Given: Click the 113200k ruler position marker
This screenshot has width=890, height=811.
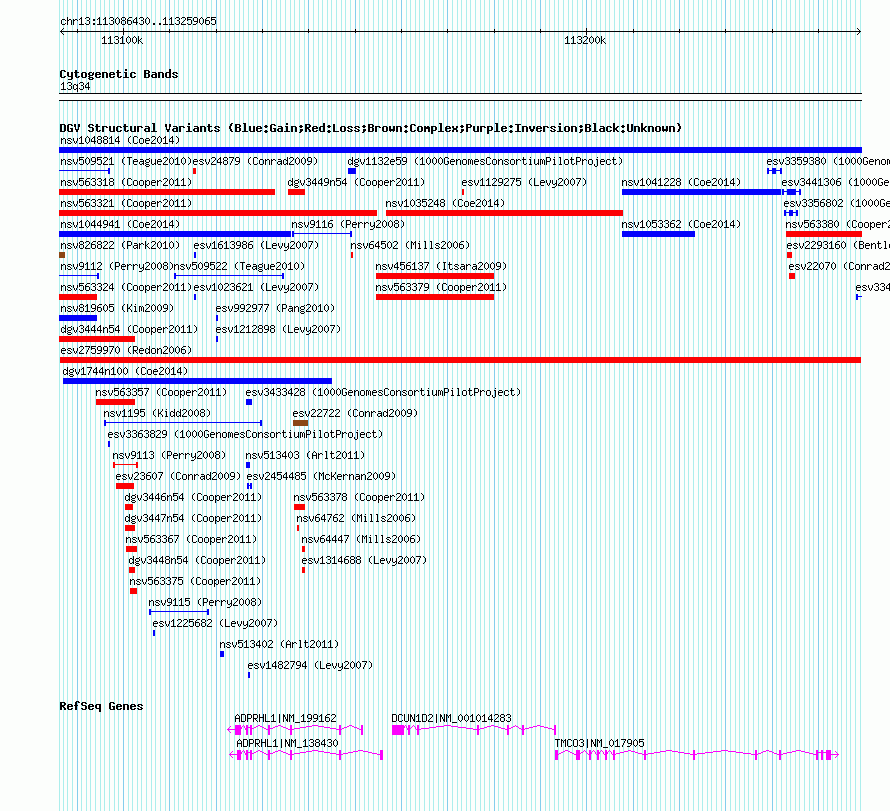Looking at the screenshot, I should tap(585, 40).
